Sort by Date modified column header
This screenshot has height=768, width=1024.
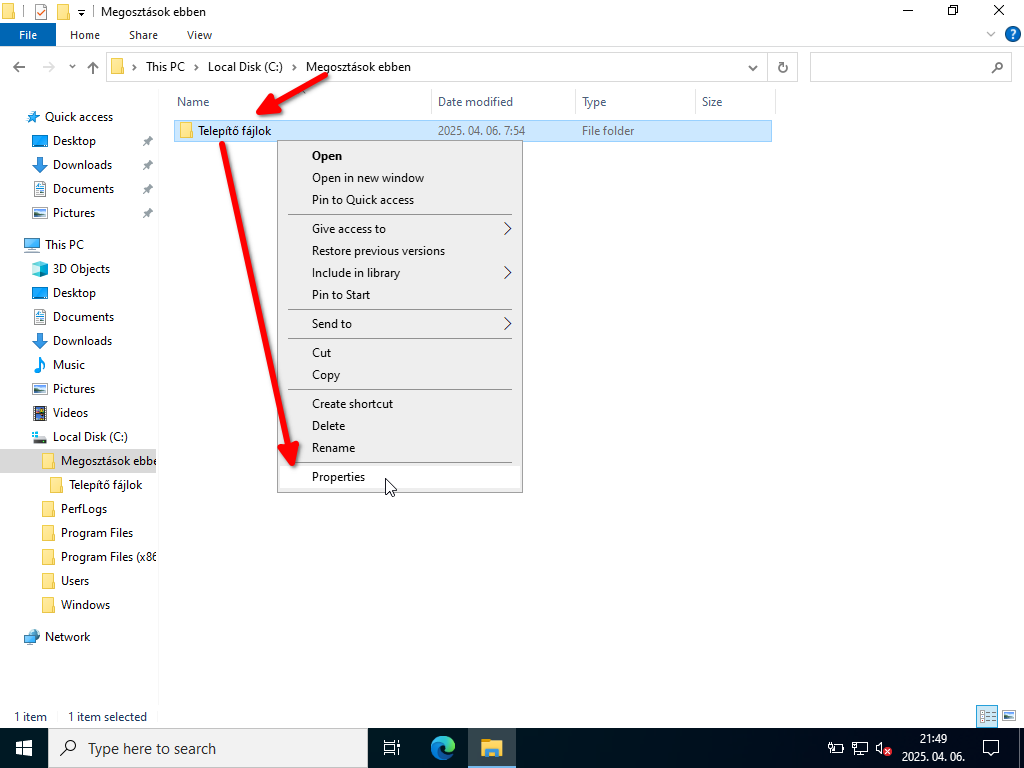point(475,102)
